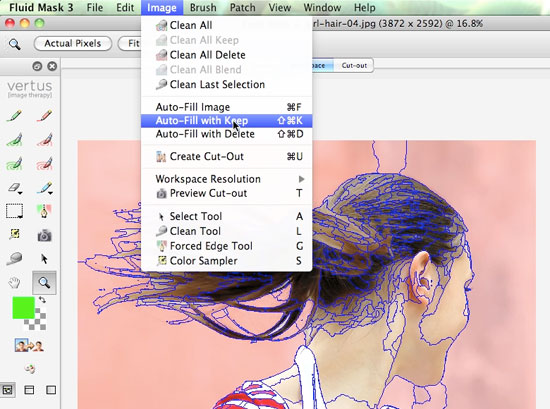Open the Brush menu
The image size is (550, 409).
pos(203,7)
